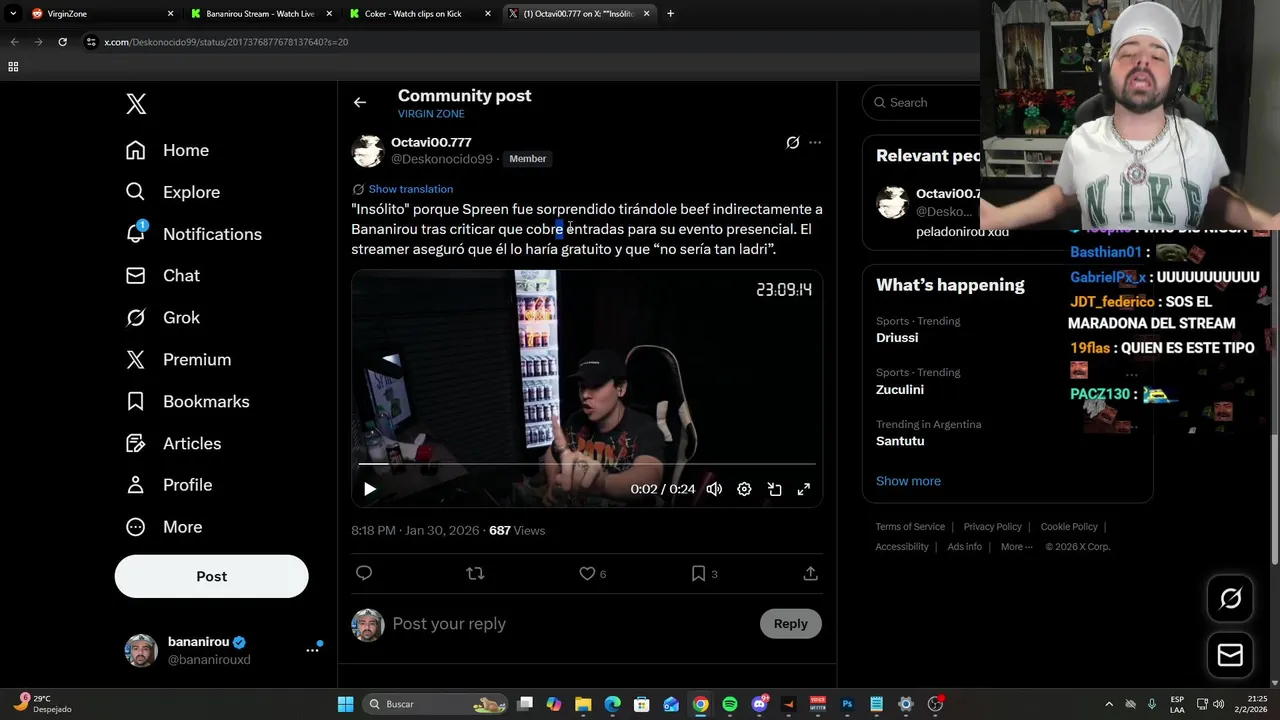Open Grok from the sidebar
Image resolution: width=1280 pixels, height=720 pixels.
tap(162, 318)
